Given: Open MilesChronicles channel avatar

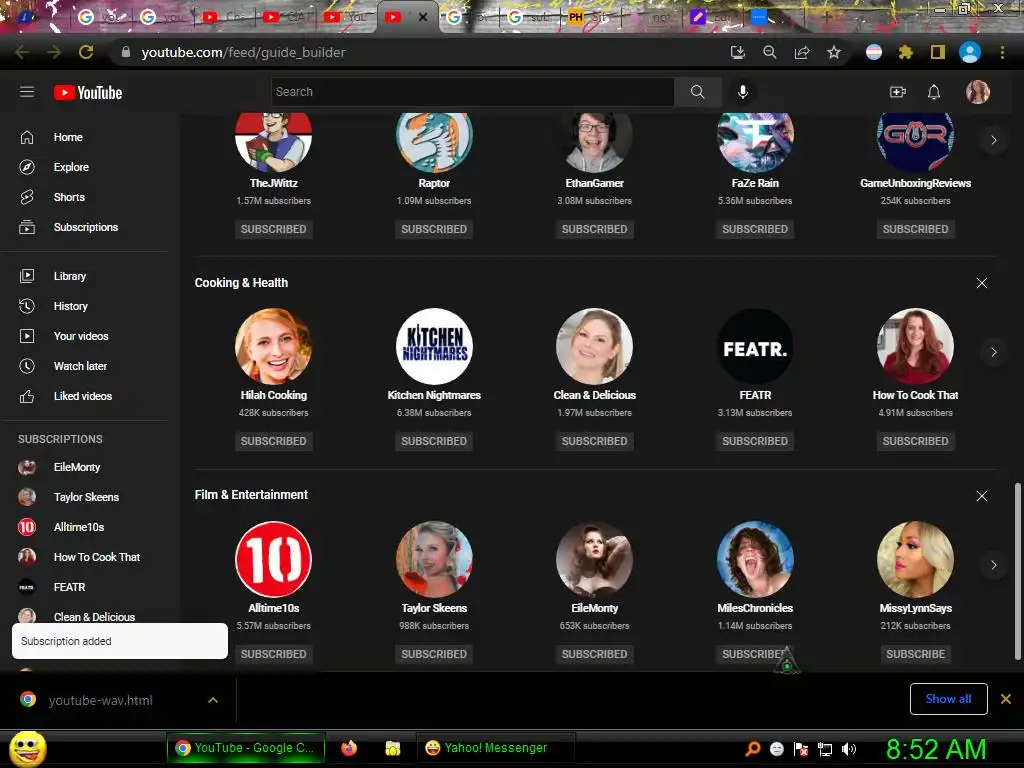Looking at the screenshot, I should pos(755,559).
